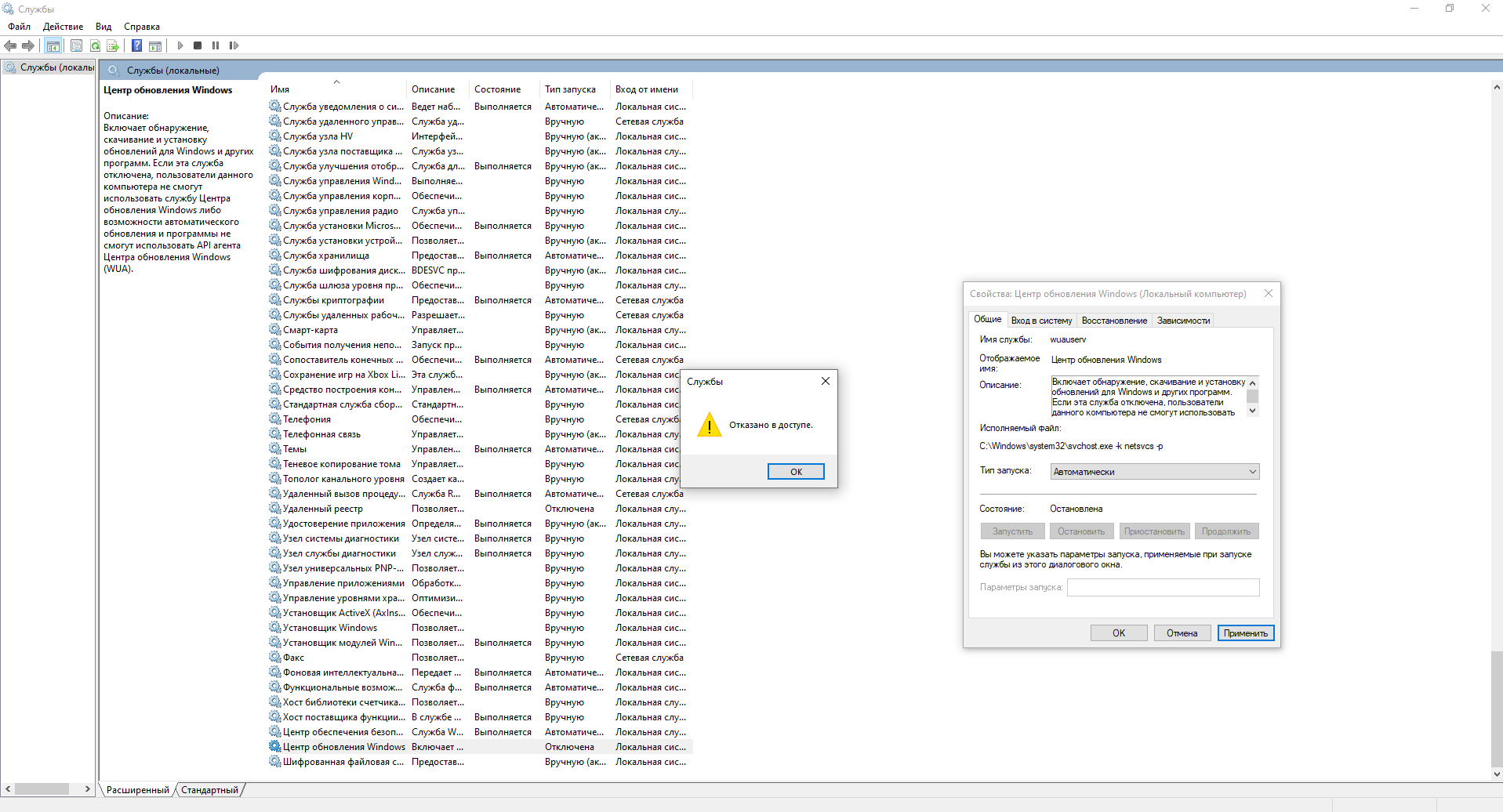Click the Export List toolbar icon
The height and width of the screenshot is (812, 1503).
point(113,45)
